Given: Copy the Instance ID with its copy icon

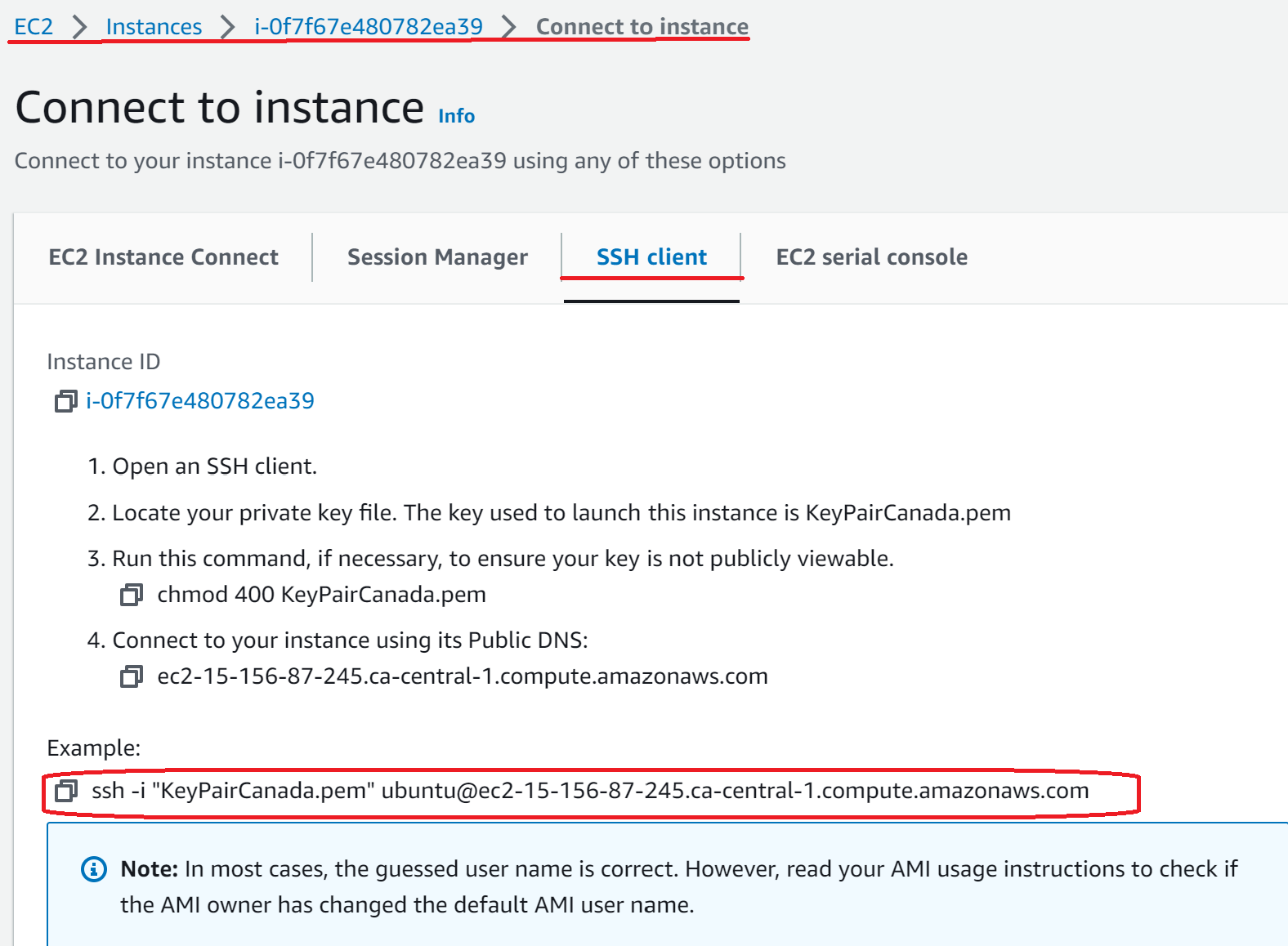Looking at the screenshot, I should (x=65, y=401).
